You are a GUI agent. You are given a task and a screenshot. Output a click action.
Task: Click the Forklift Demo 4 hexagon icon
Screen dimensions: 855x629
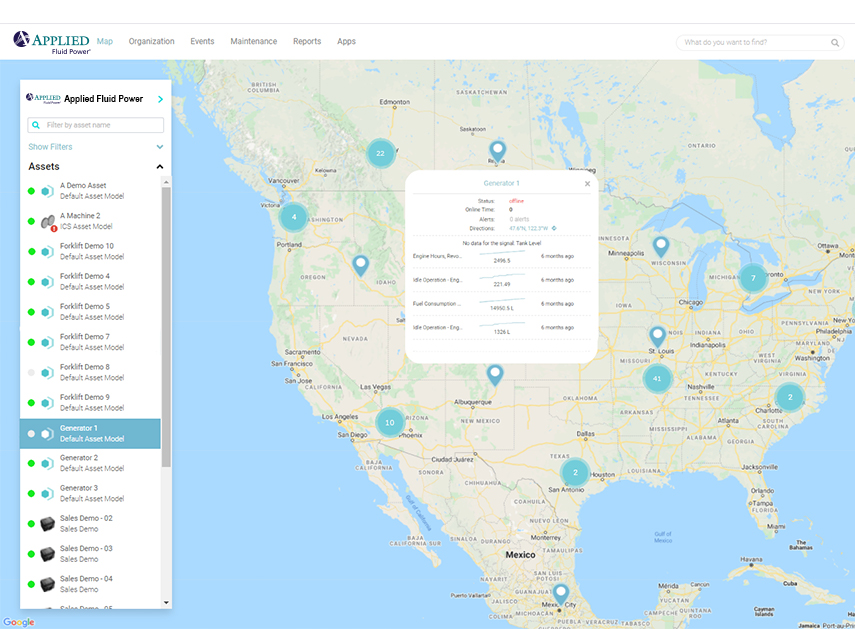[48, 282]
